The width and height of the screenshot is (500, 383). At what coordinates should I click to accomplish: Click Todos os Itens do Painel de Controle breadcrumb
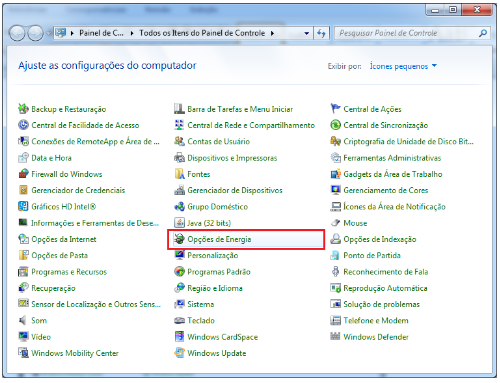(x=202, y=33)
